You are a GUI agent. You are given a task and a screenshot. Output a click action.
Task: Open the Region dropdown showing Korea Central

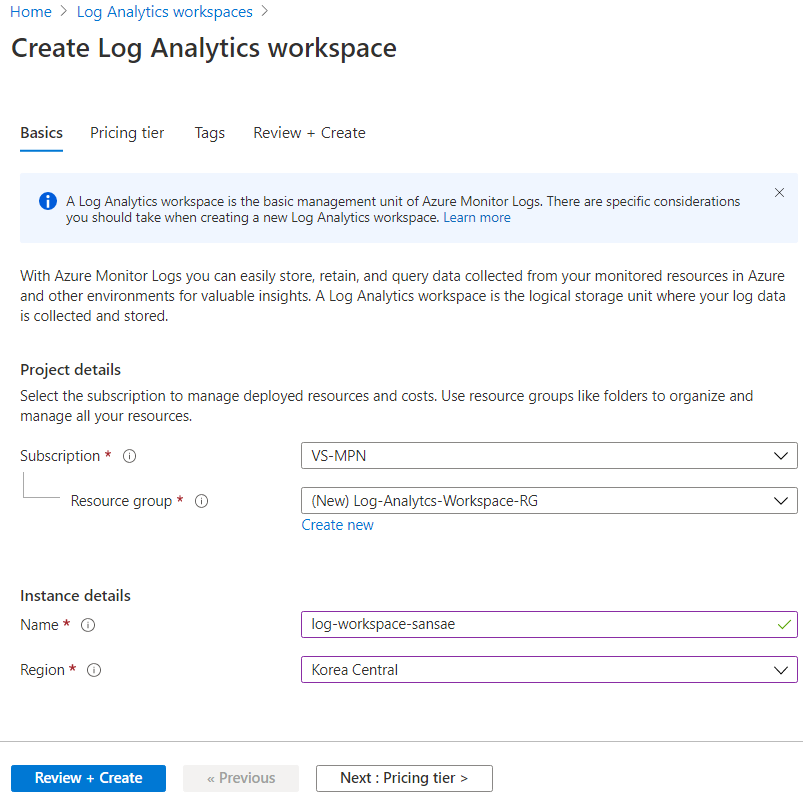(x=549, y=670)
